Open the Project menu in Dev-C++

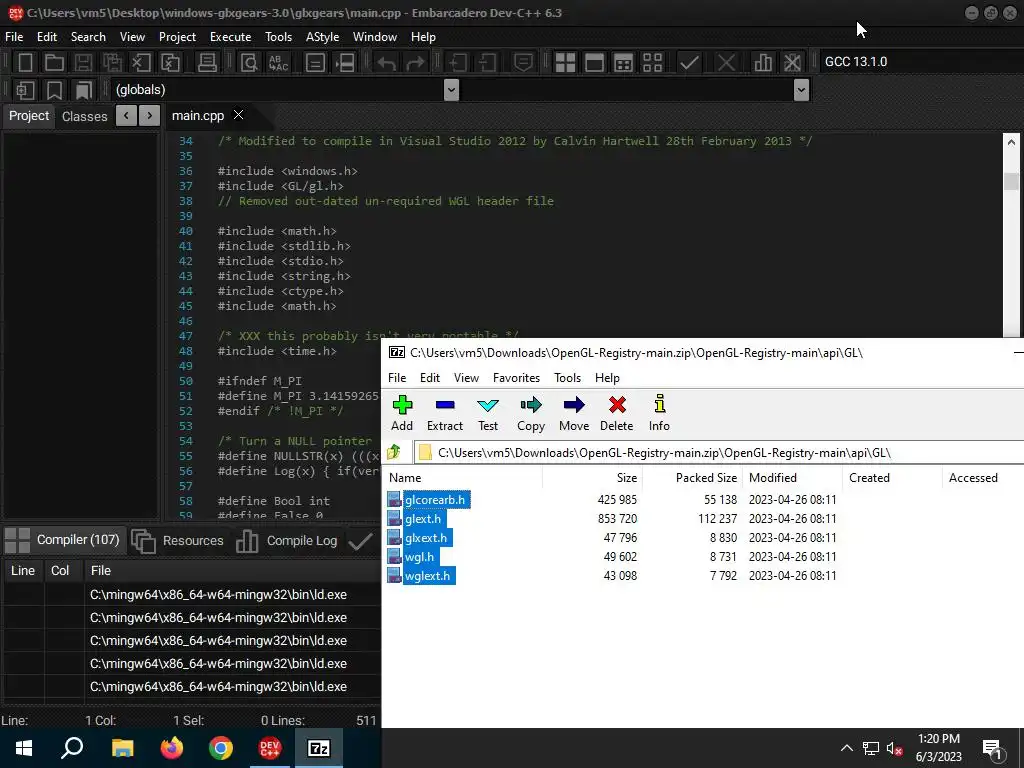click(177, 37)
